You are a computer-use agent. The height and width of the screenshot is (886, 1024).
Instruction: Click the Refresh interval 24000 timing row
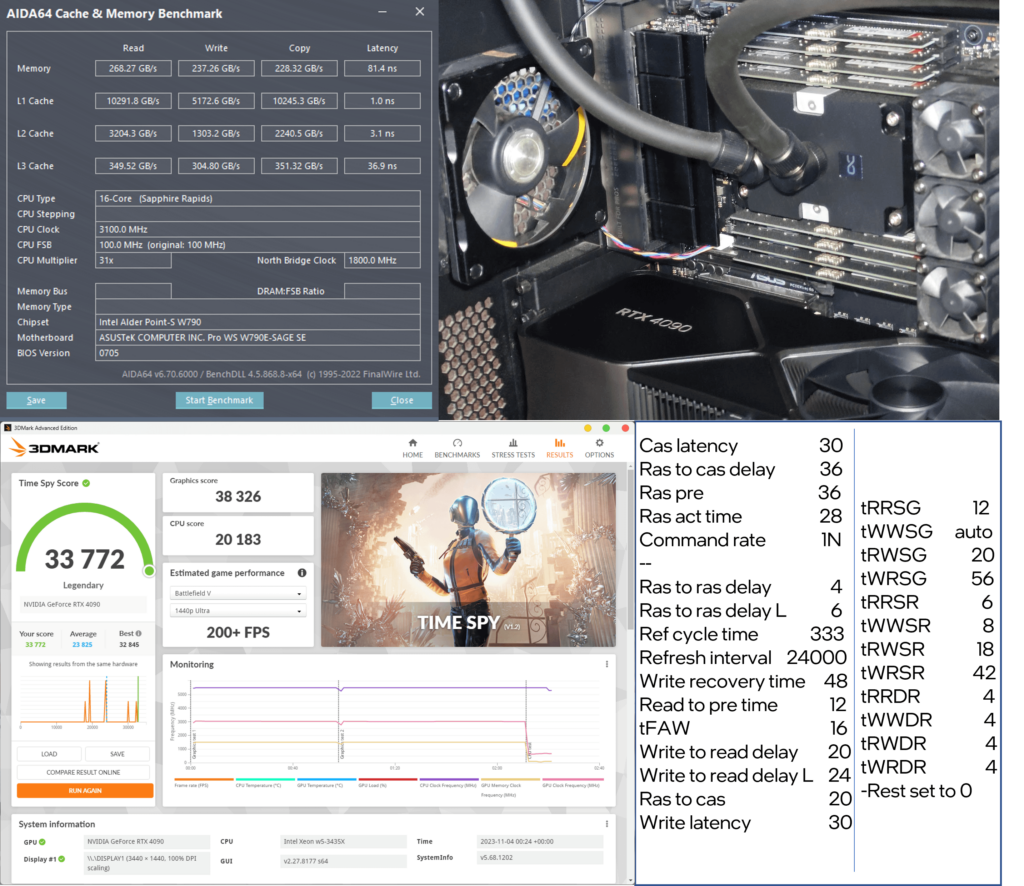tap(743, 657)
